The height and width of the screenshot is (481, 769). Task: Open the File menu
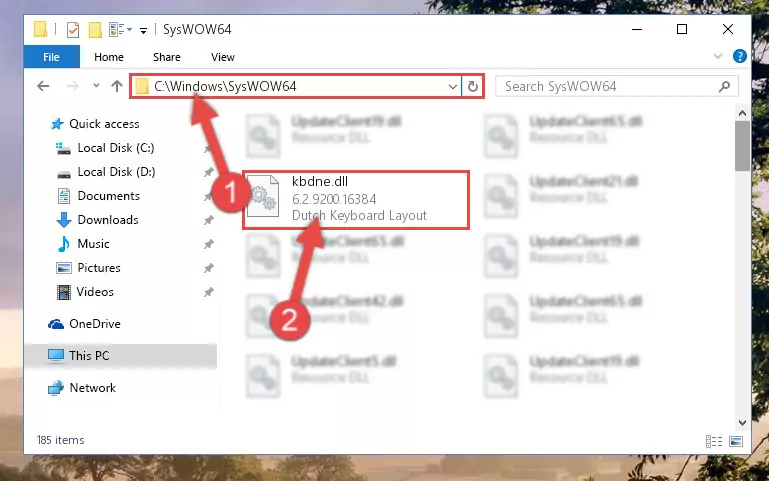tap(51, 57)
